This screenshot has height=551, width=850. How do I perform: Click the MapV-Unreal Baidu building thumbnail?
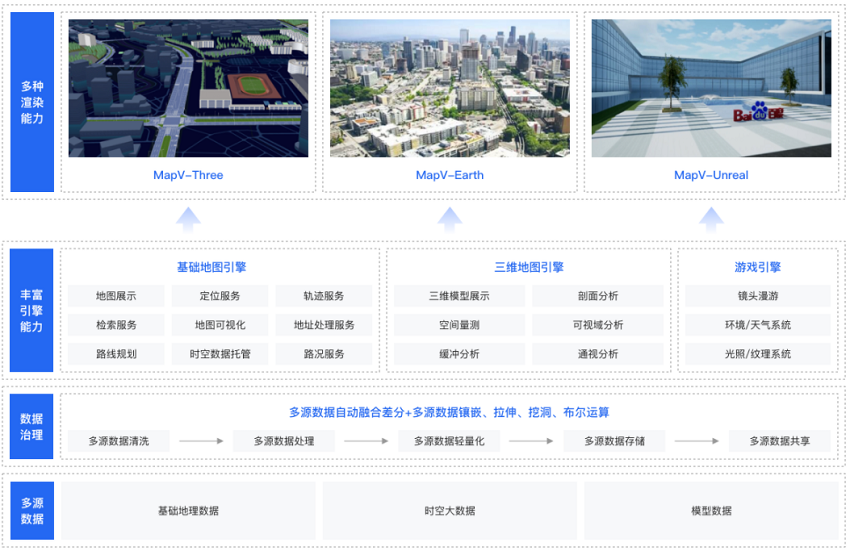(711, 88)
